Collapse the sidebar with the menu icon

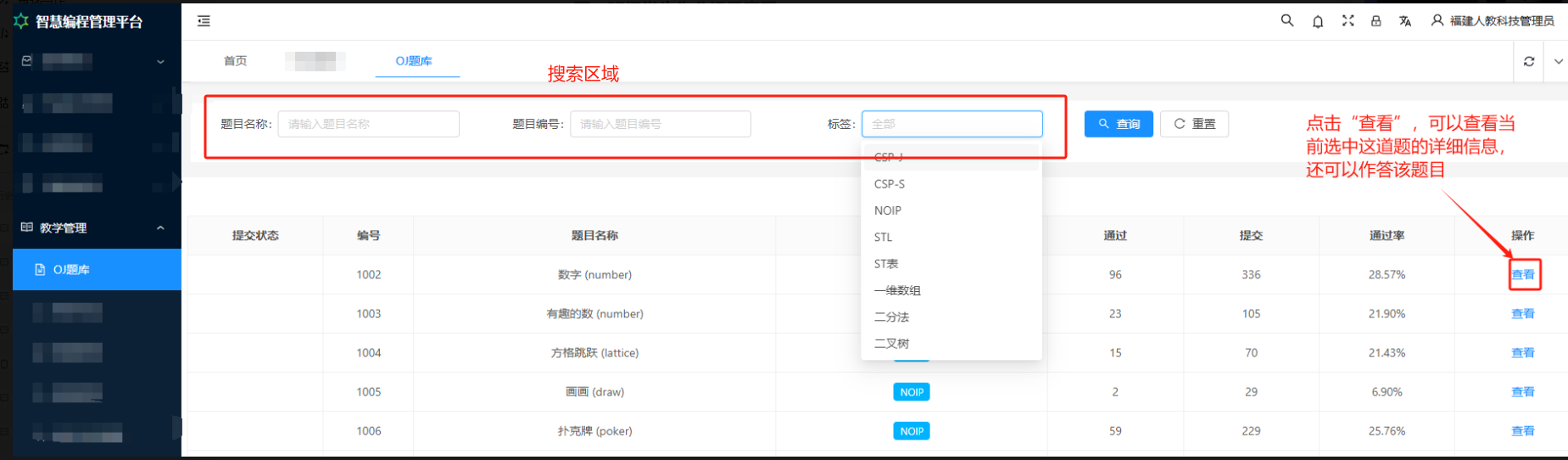[x=204, y=21]
